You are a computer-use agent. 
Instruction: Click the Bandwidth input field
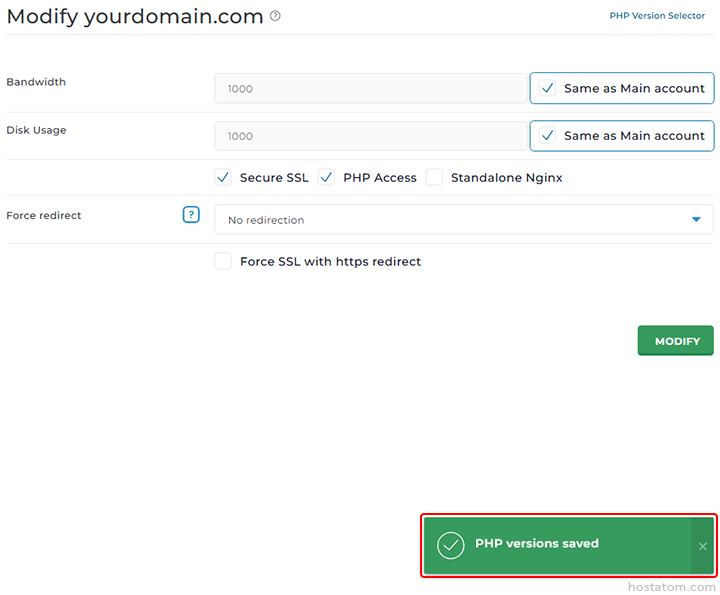371,88
